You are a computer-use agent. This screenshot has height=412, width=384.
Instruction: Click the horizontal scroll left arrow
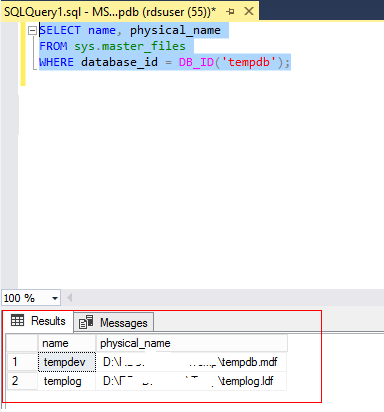click(x=70, y=297)
